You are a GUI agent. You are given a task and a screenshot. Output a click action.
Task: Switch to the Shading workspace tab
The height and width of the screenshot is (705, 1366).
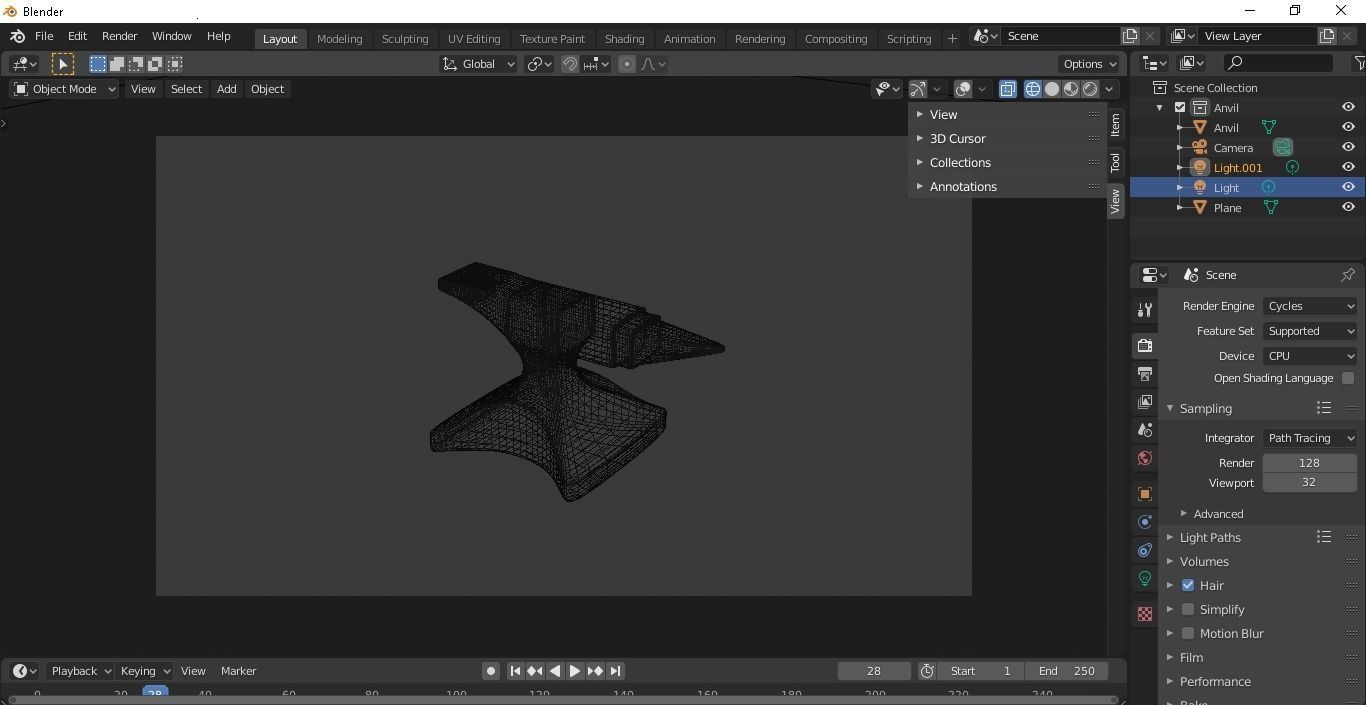pyautogui.click(x=624, y=39)
